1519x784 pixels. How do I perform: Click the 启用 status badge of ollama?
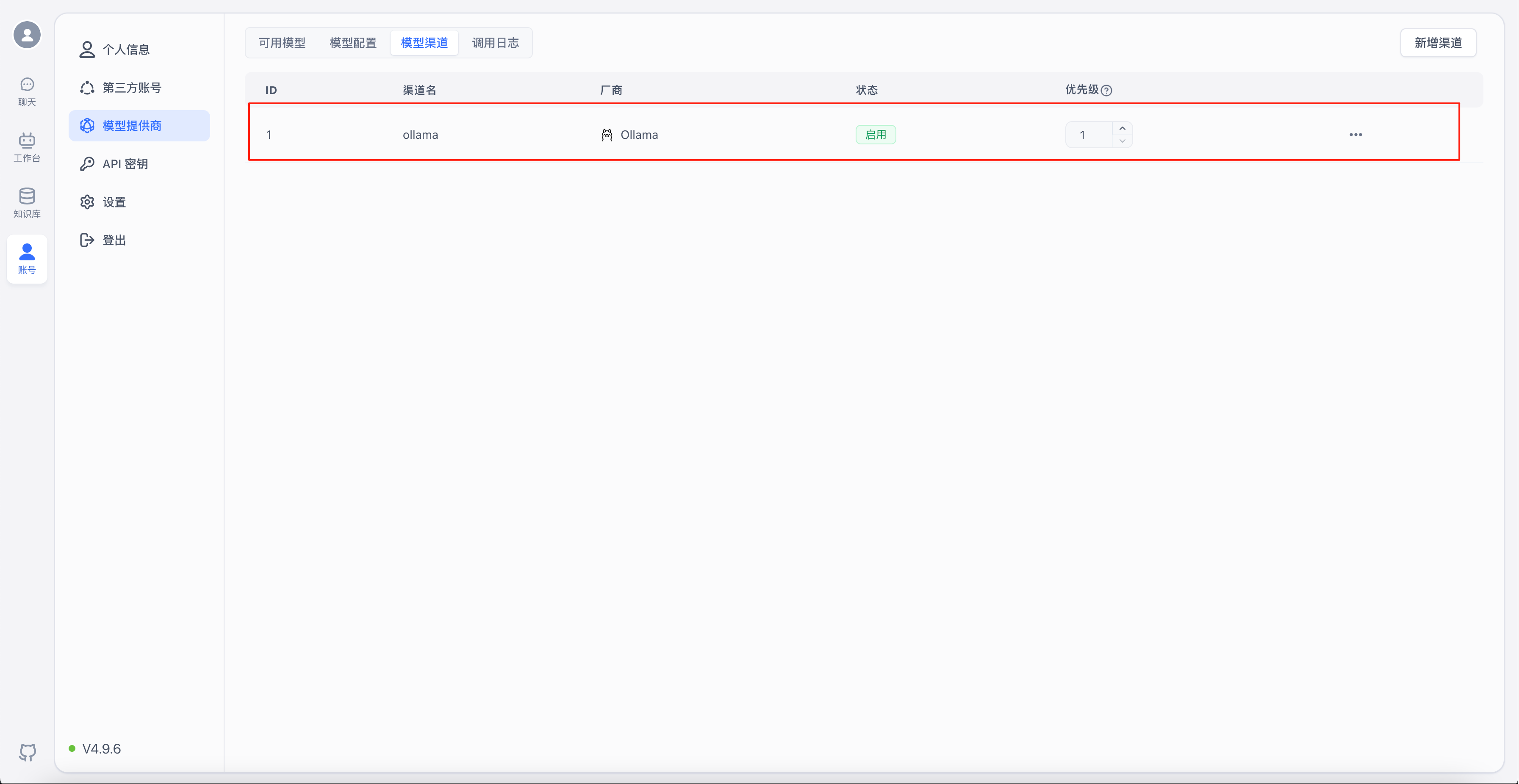point(876,135)
